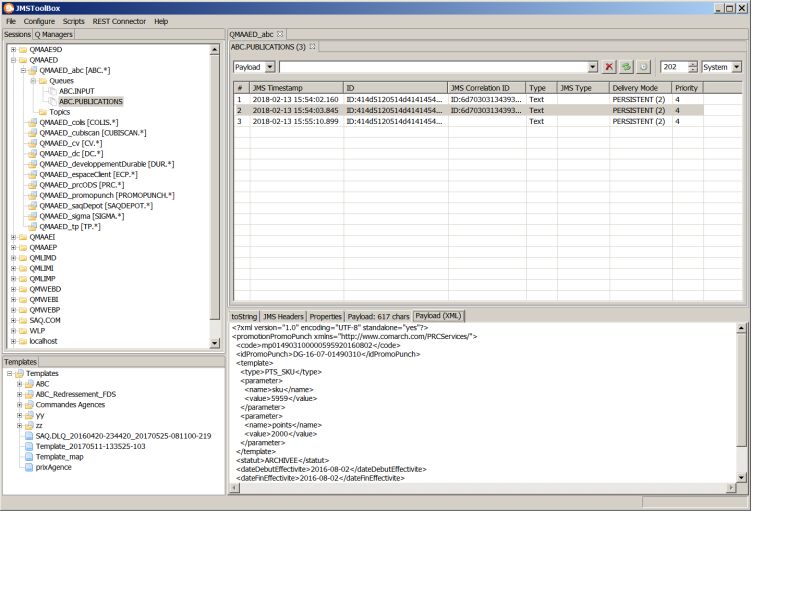Expand the Commandes Agences templates folder
Screen dimensions: 800x614
click(x=18, y=405)
